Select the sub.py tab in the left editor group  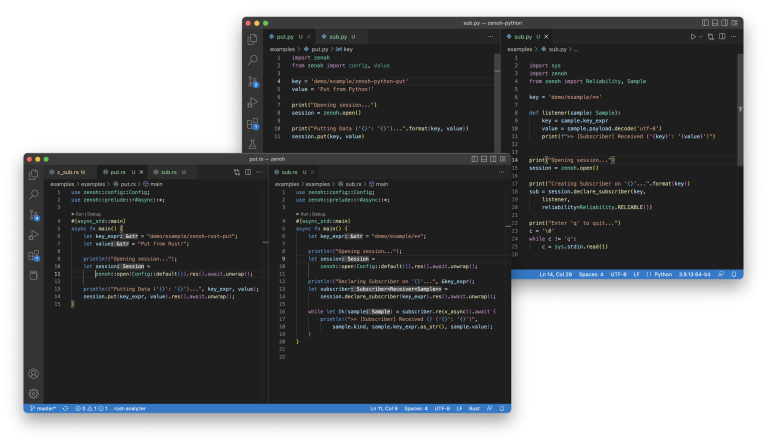point(338,37)
